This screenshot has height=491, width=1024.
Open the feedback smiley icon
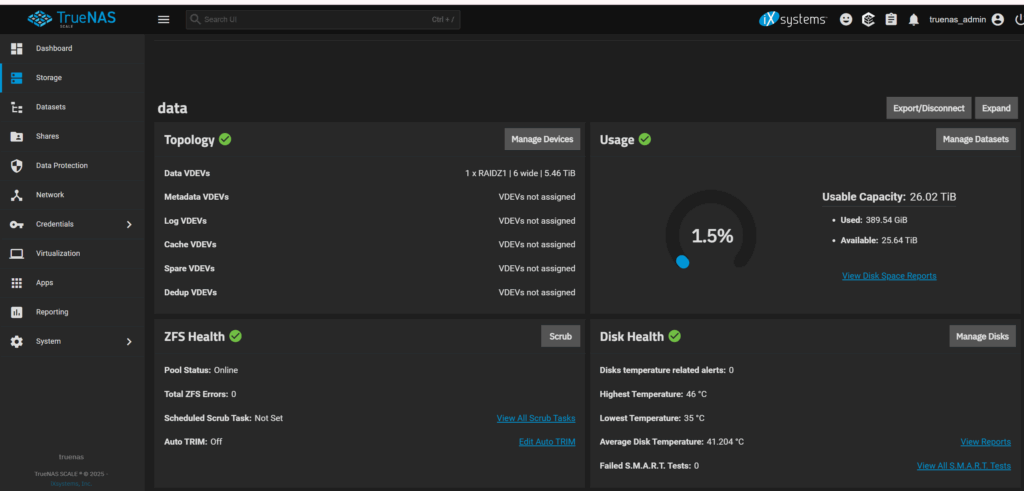[x=846, y=19]
